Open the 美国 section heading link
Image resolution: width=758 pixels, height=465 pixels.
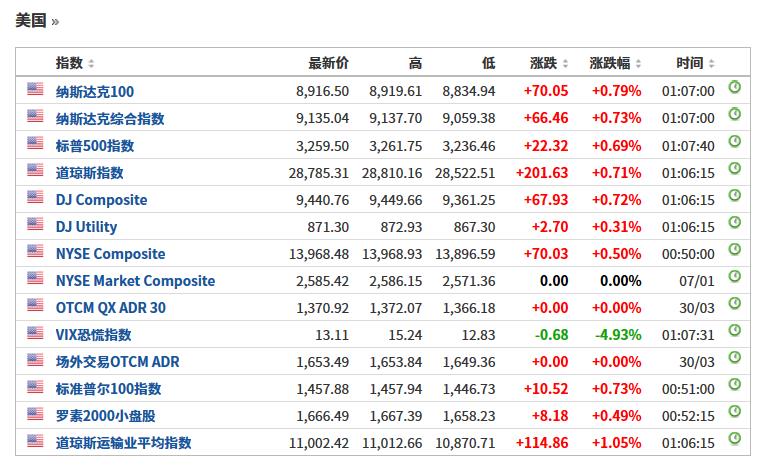(31, 21)
